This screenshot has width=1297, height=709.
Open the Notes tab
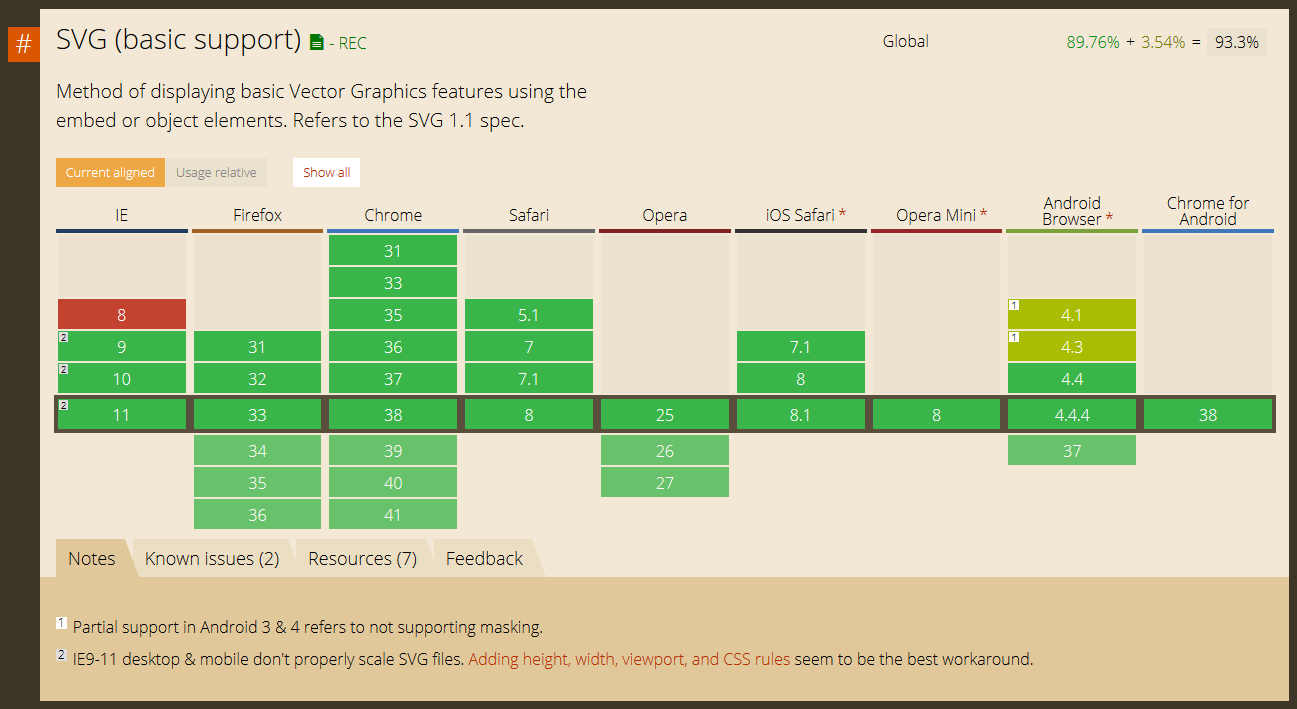pyautogui.click(x=92, y=559)
